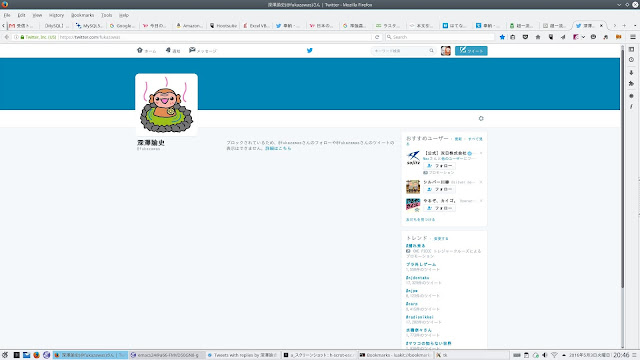Viewport: 640px width, 360px height.
Task: Open Twitter Notifications (通知)
Action: pos(173,51)
